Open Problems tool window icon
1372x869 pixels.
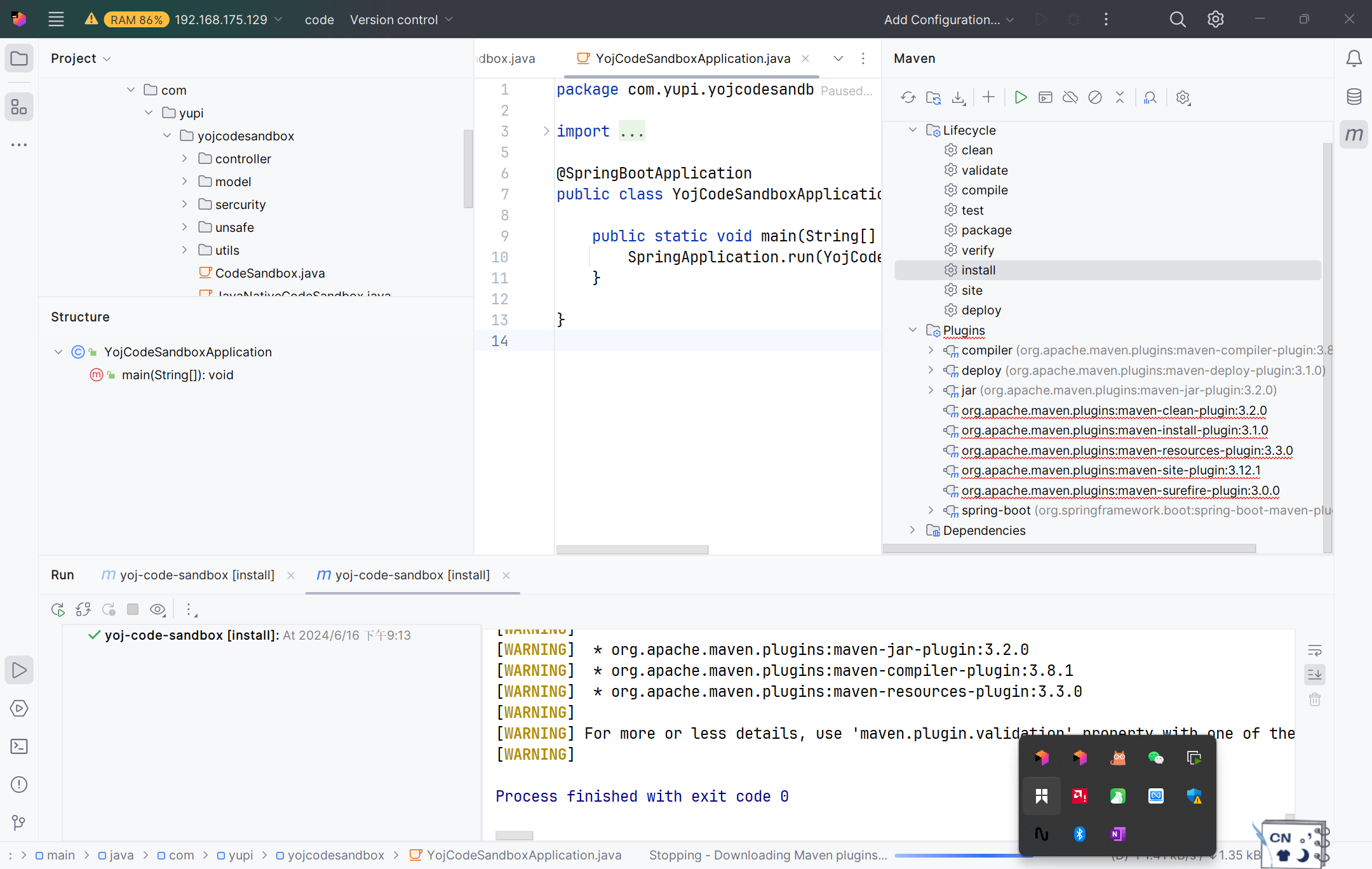pos(19,785)
